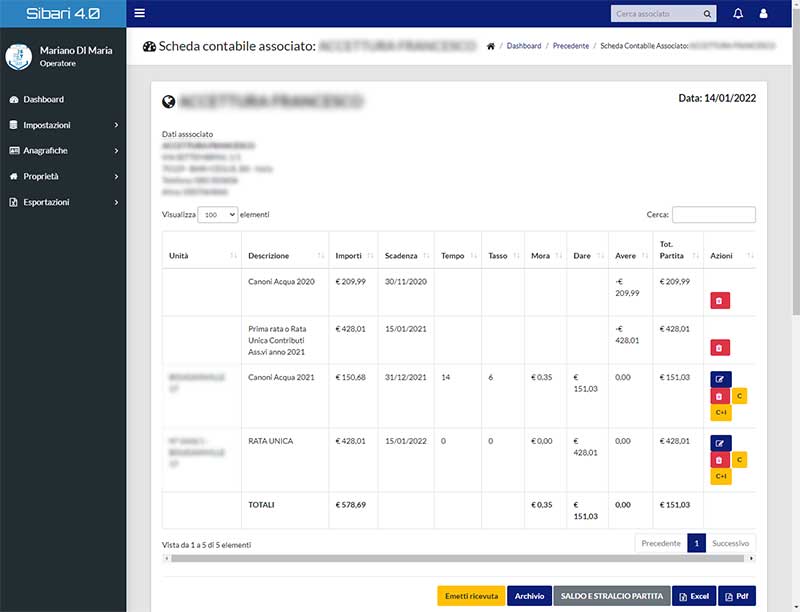The image size is (800, 612).
Task: Export the table to Excel
Action: [x=694, y=596]
